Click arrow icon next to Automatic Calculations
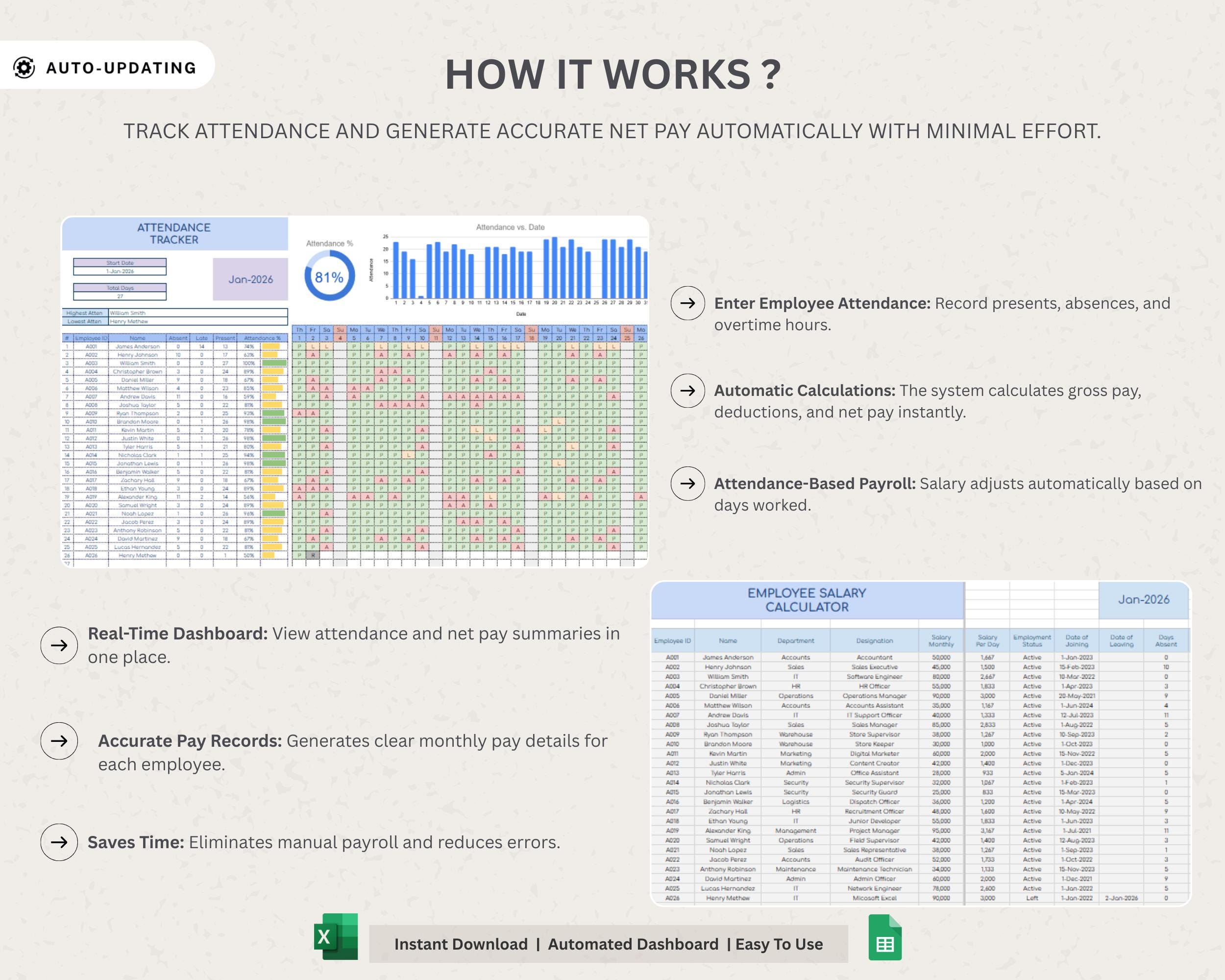The height and width of the screenshot is (980, 1225). [688, 391]
